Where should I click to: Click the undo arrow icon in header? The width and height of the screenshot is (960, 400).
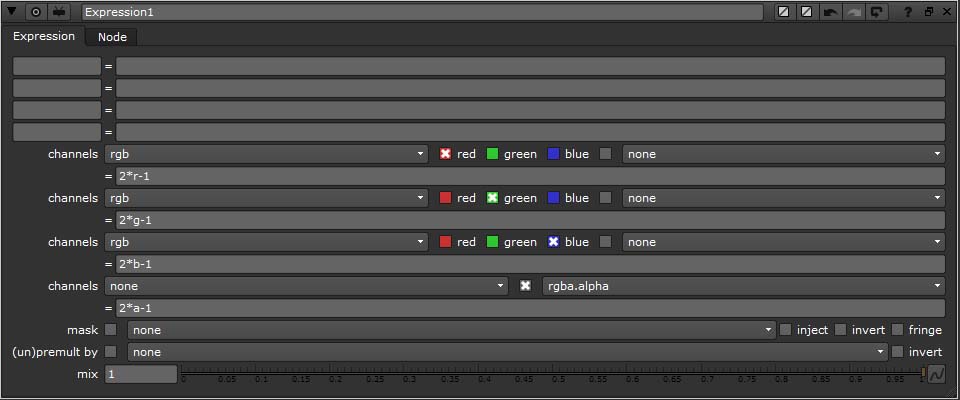829,12
